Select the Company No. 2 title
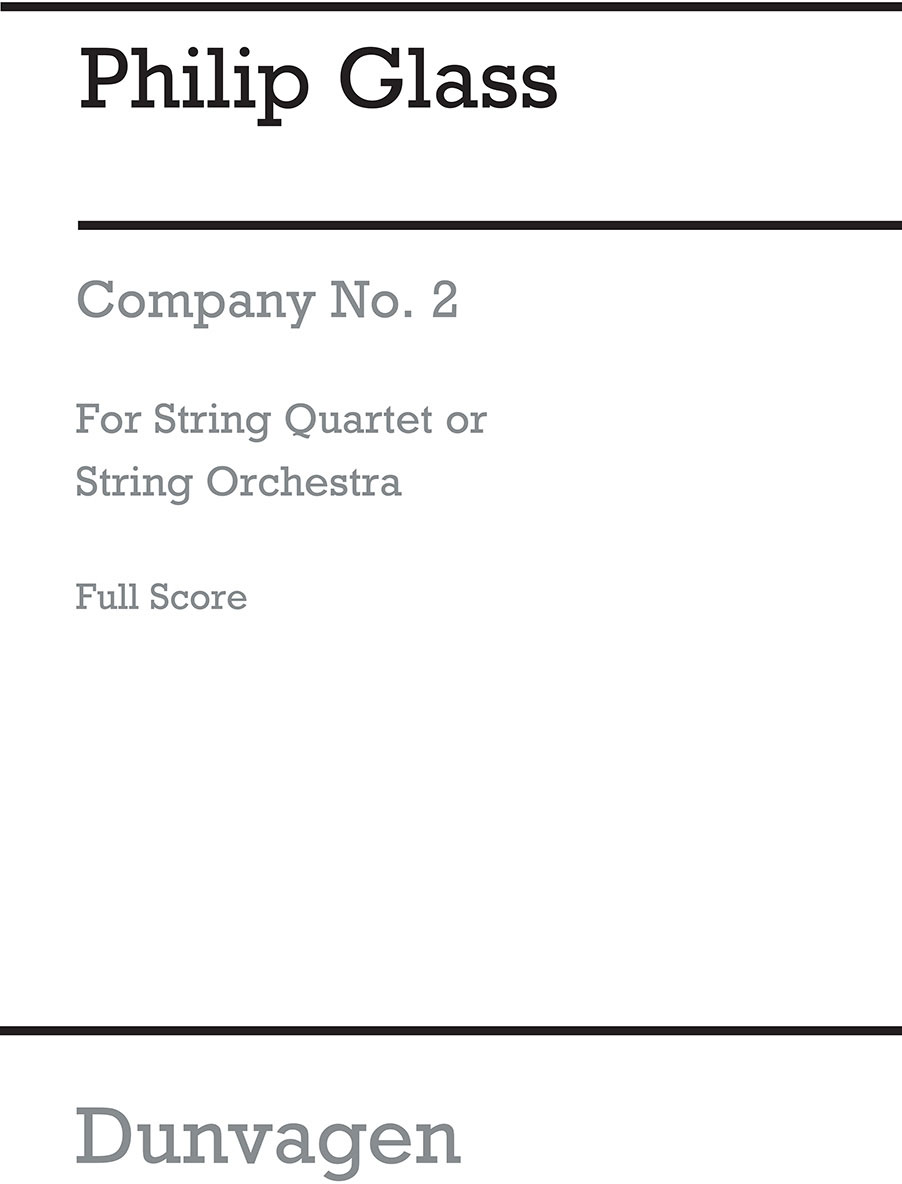 (x=267, y=300)
